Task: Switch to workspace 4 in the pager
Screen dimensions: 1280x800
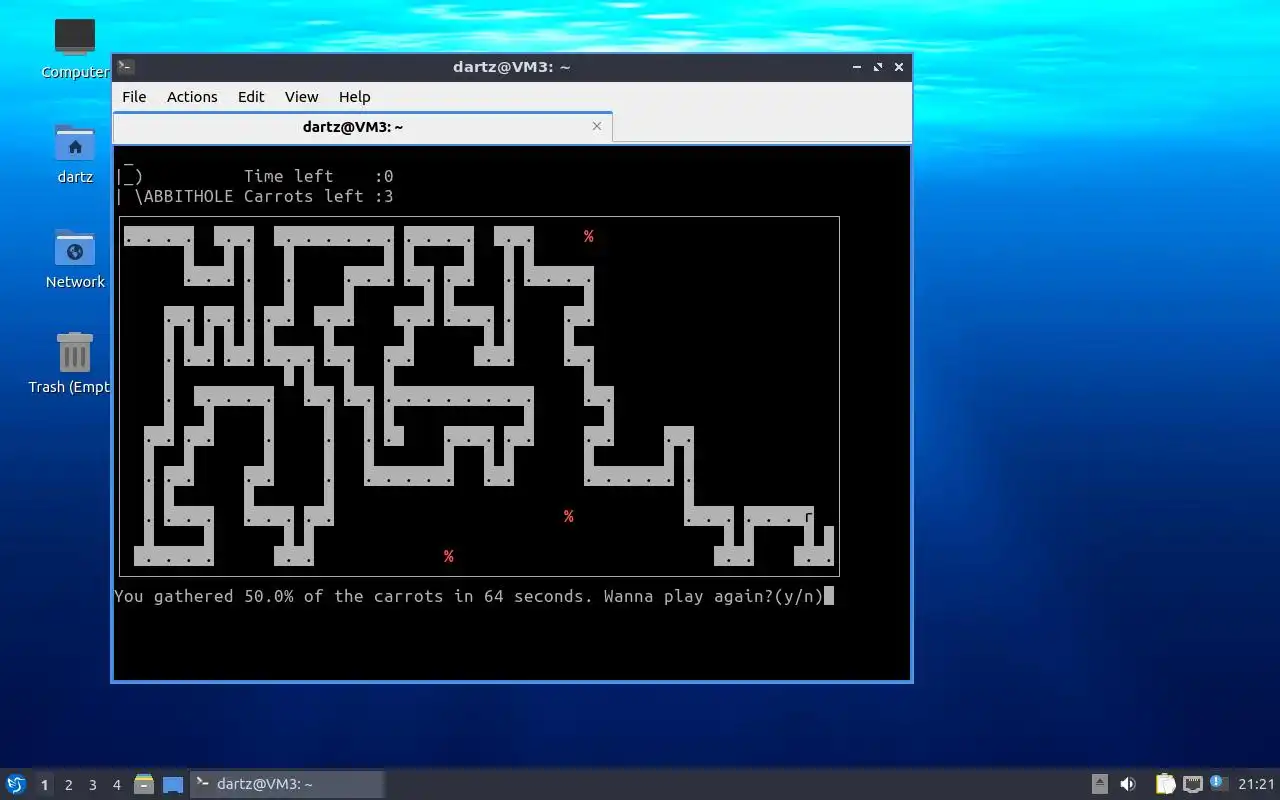Action: click(116, 785)
